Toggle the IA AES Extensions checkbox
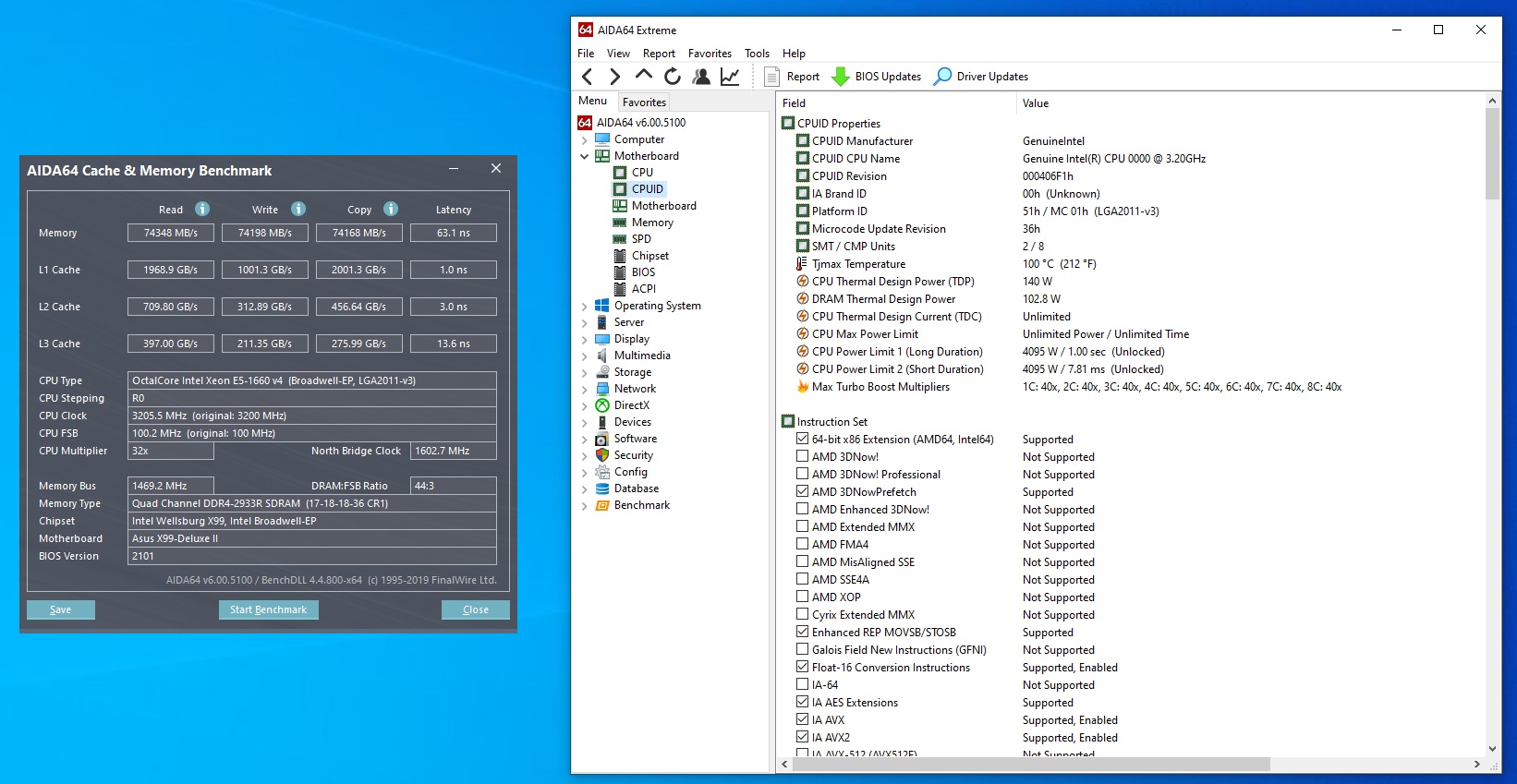The width and height of the screenshot is (1517, 784). pos(802,703)
